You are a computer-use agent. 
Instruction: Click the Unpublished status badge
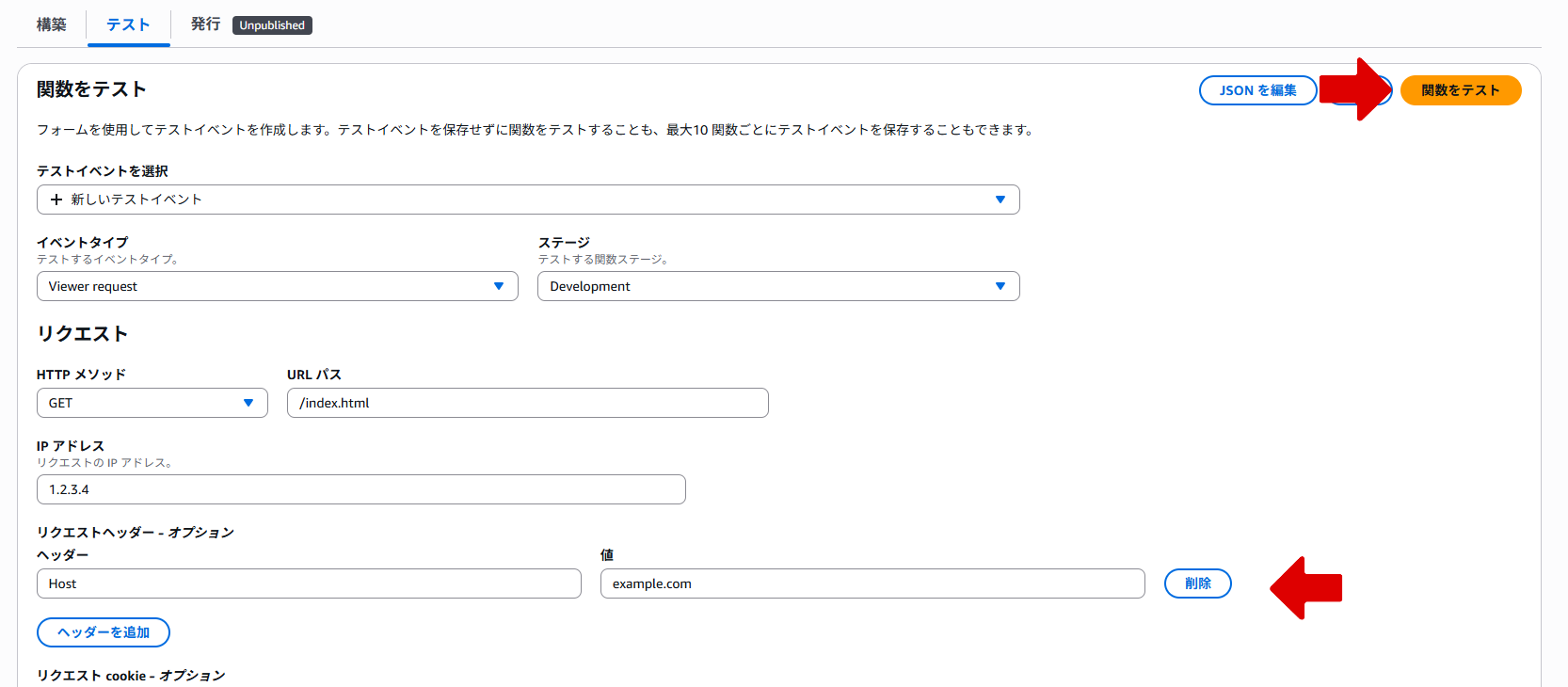[x=272, y=25]
